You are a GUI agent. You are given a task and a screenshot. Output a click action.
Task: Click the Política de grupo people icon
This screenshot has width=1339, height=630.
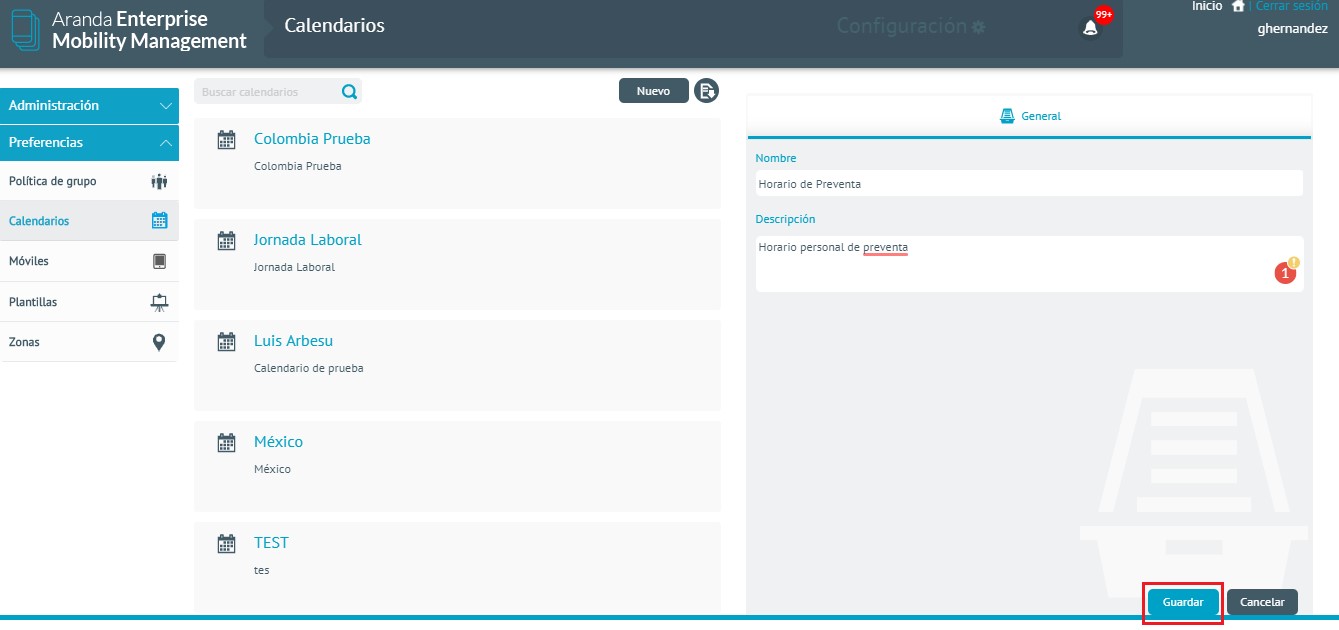[x=159, y=181]
